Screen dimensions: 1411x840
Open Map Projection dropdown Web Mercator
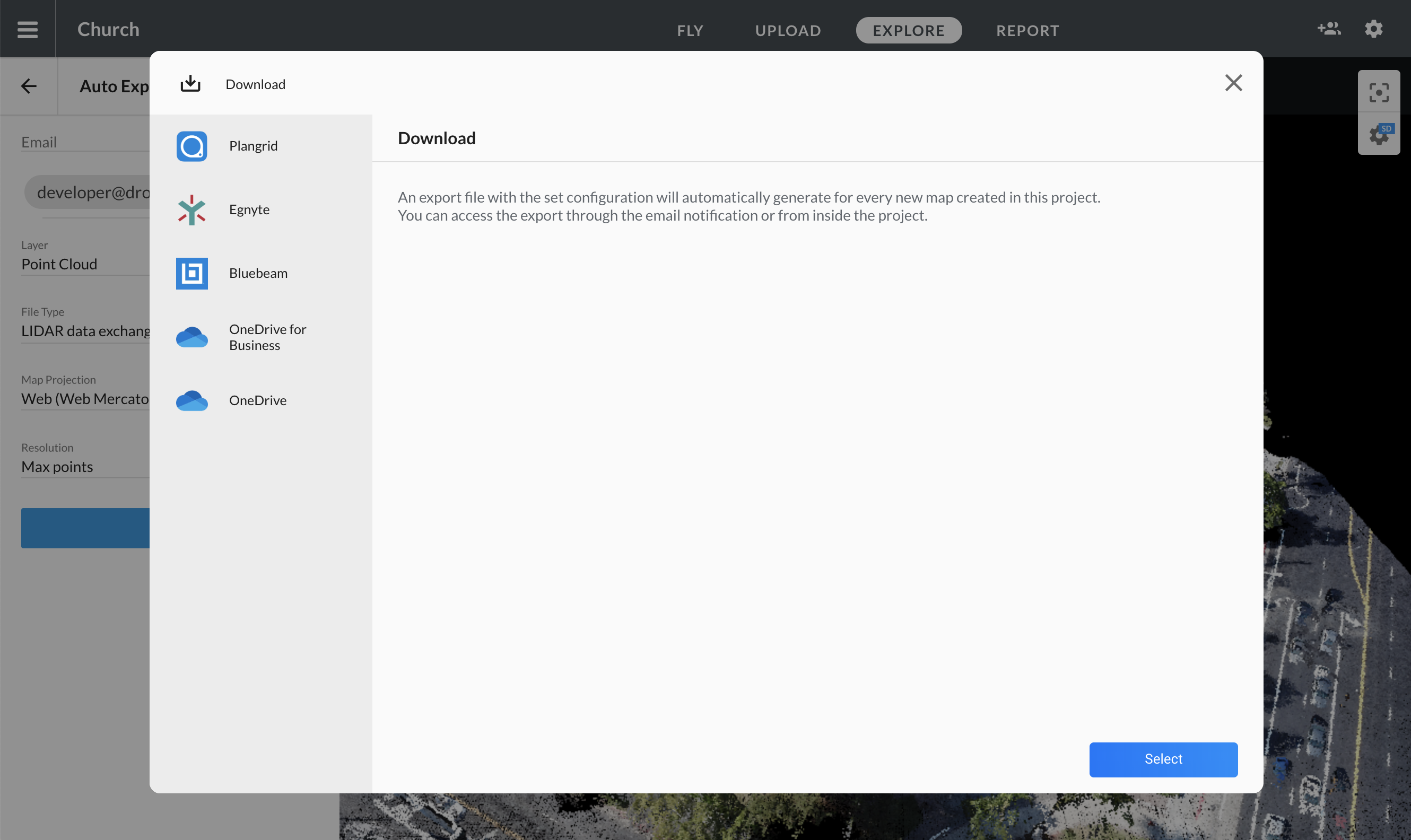click(85, 399)
